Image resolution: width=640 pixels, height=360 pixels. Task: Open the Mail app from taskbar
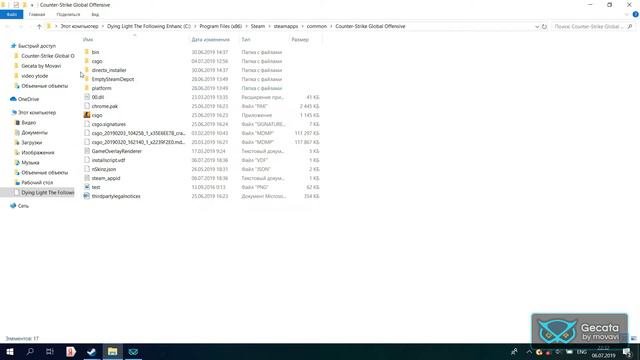point(133,351)
